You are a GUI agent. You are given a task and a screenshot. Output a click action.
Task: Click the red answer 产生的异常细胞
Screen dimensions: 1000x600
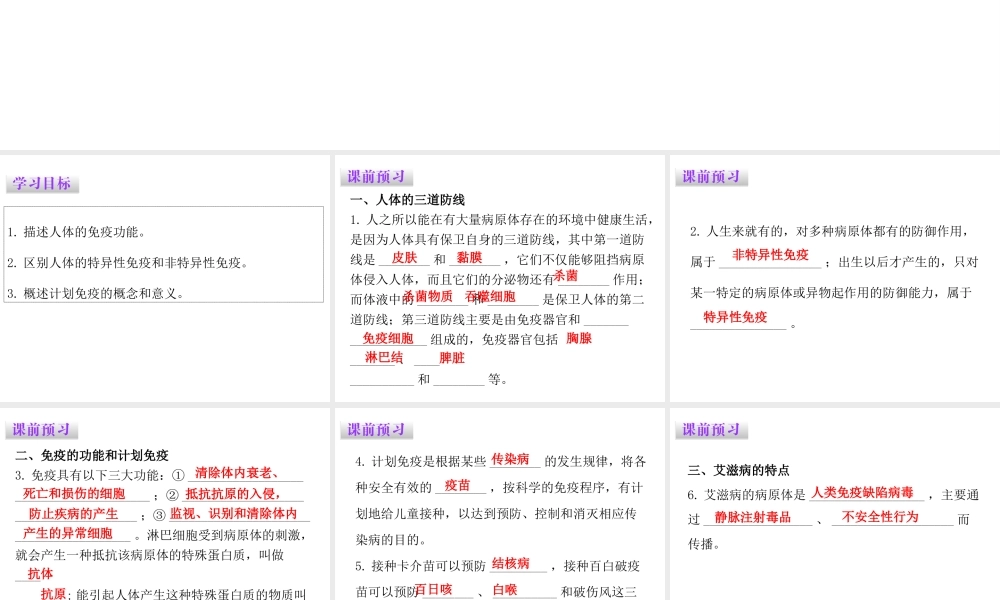tap(68, 534)
